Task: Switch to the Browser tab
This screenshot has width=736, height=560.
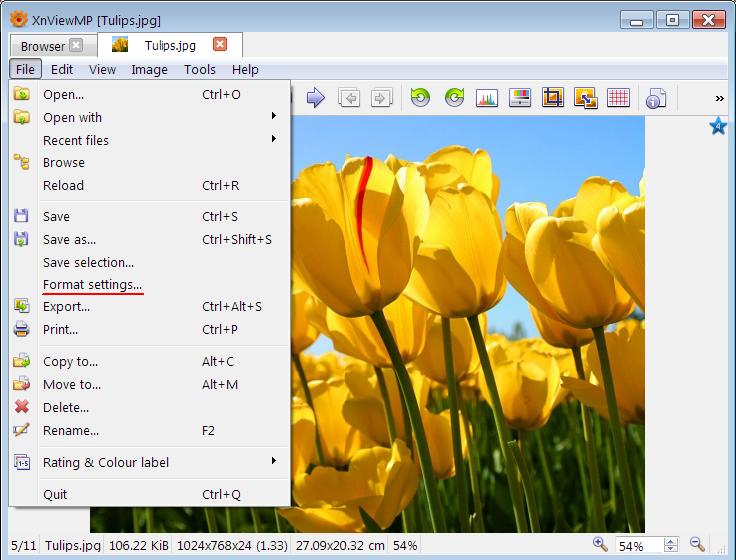Action: [x=43, y=46]
